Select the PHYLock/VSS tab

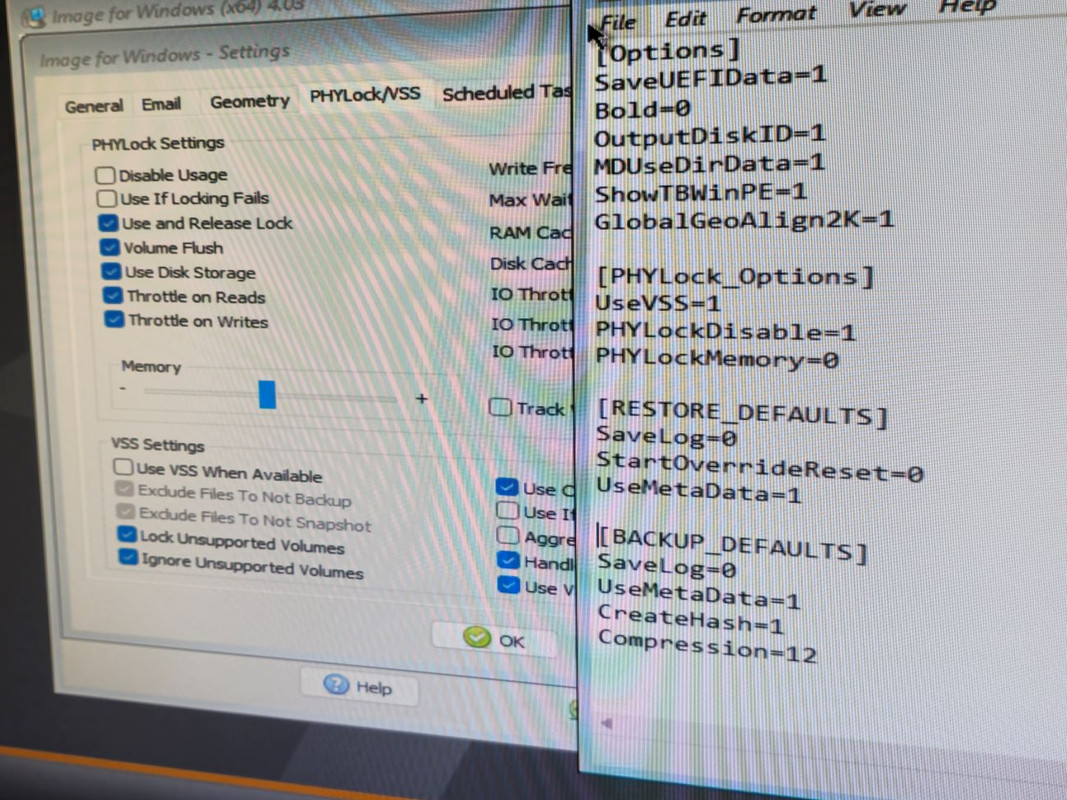(x=365, y=95)
